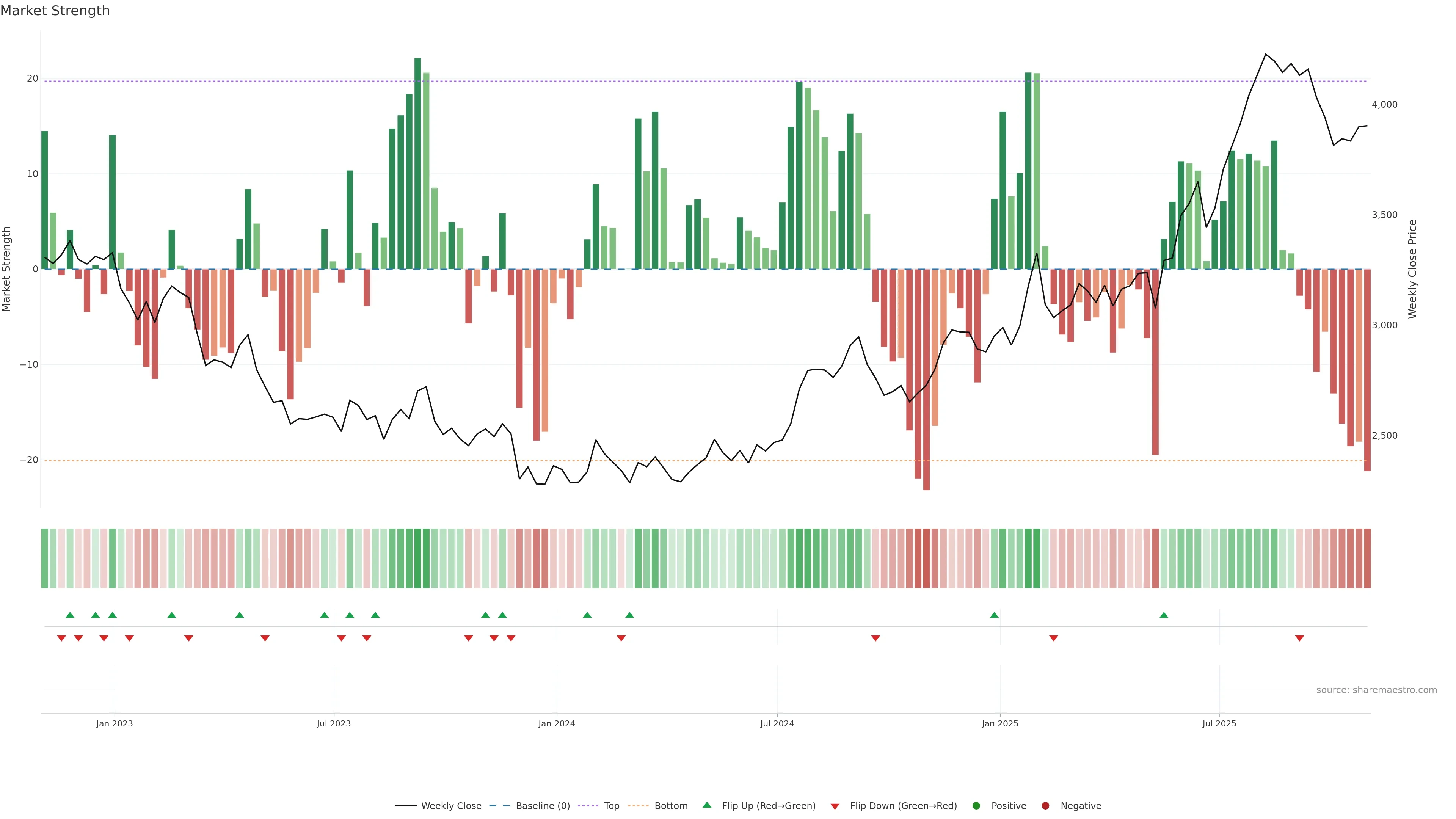Viewport: 1456px width, 819px height.
Task: Click the Flip Up green triangle legend icon
Action: coord(706,805)
